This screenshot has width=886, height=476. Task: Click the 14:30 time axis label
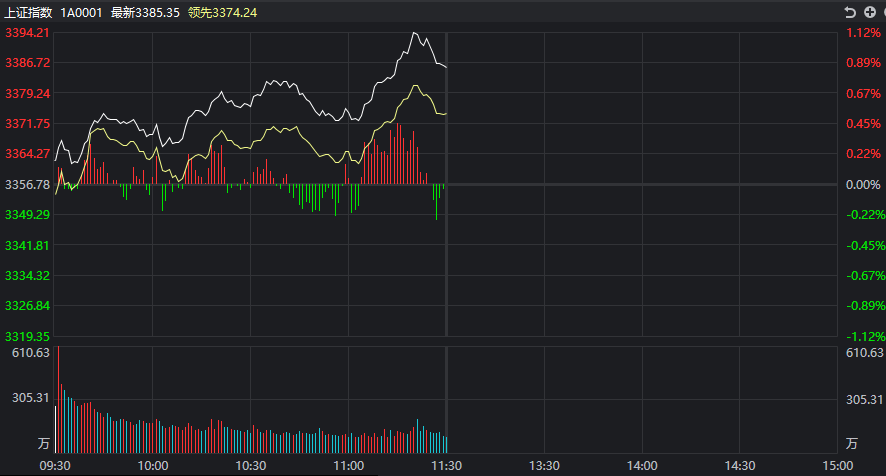pos(740,466)
